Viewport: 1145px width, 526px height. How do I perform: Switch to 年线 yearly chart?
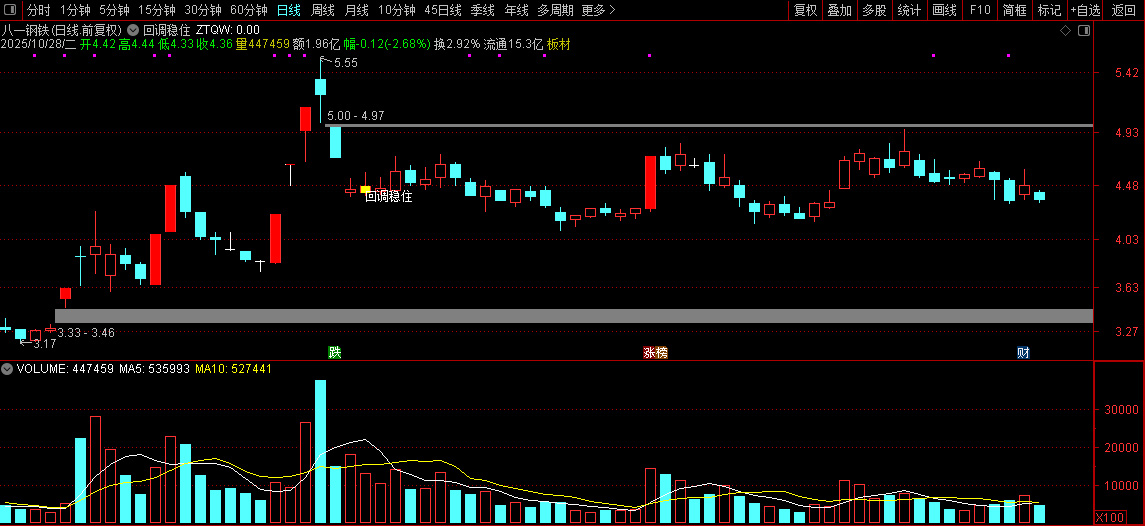click(516, 10)
